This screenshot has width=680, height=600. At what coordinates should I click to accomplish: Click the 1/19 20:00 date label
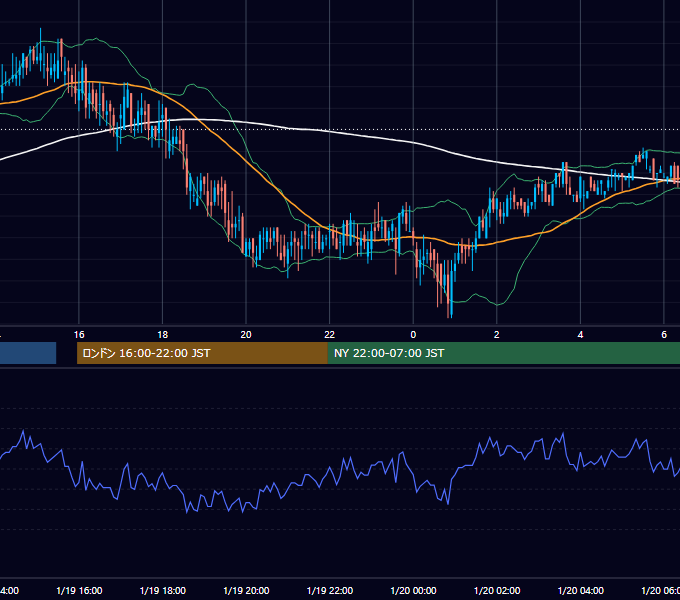point(246,590)
